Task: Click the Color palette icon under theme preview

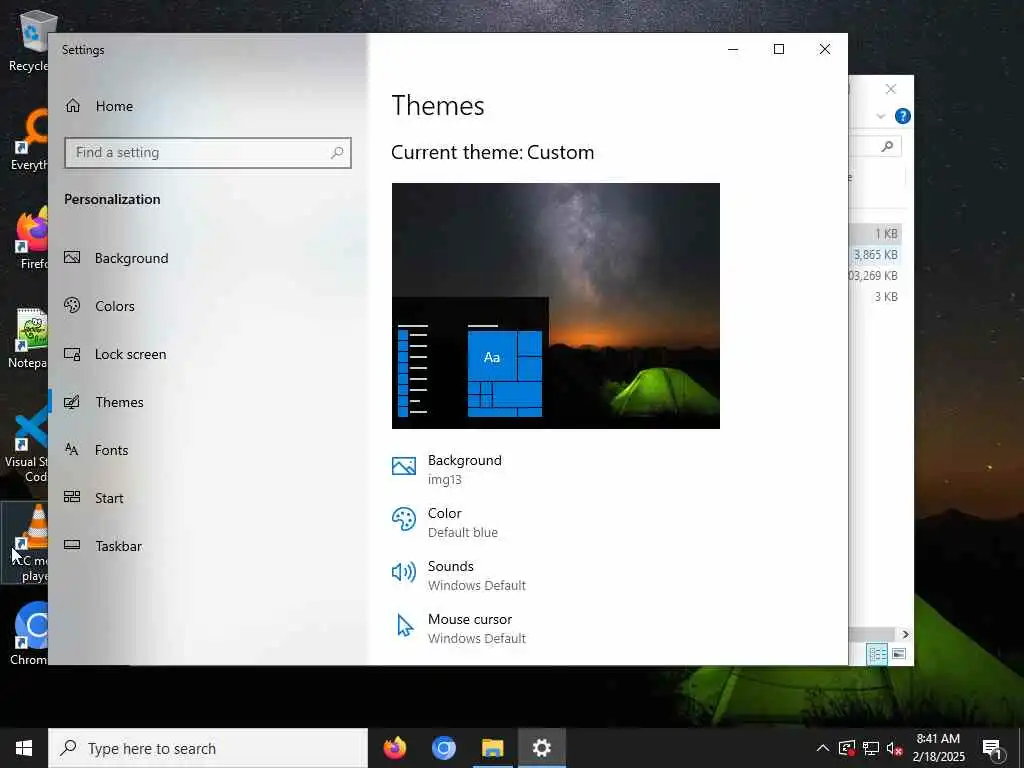Action: pos(404,519)
